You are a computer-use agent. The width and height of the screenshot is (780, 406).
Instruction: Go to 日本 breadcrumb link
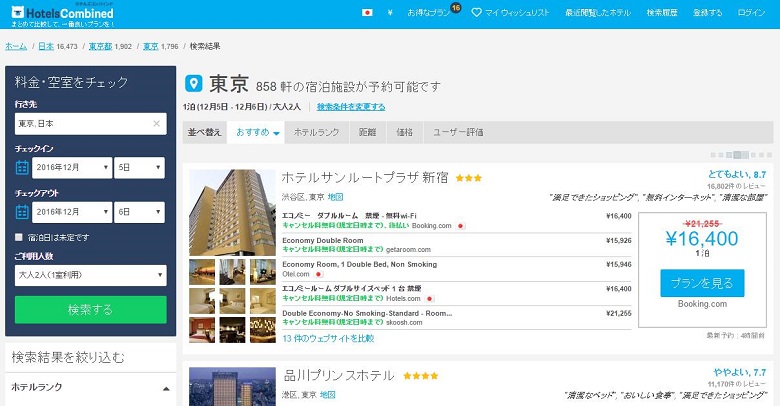click(x=46, y=46)
